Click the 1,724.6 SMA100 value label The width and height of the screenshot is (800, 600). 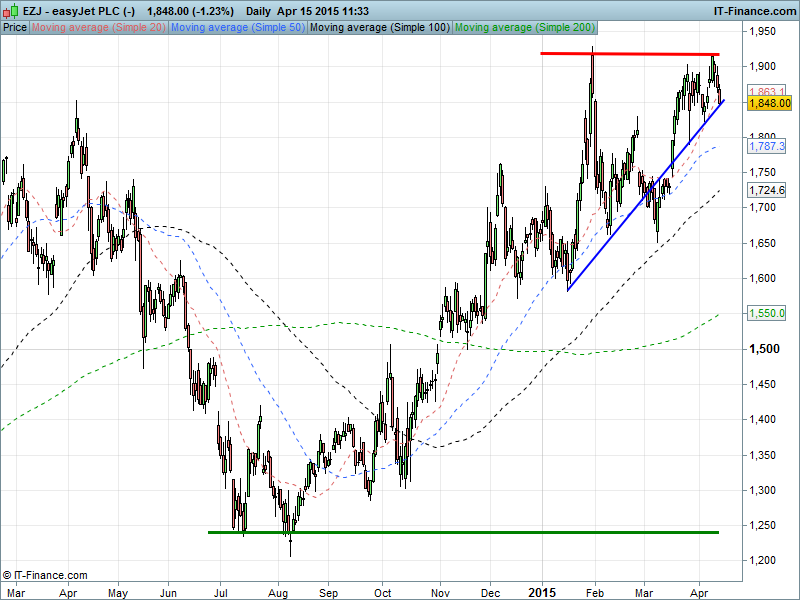point(768,190)
